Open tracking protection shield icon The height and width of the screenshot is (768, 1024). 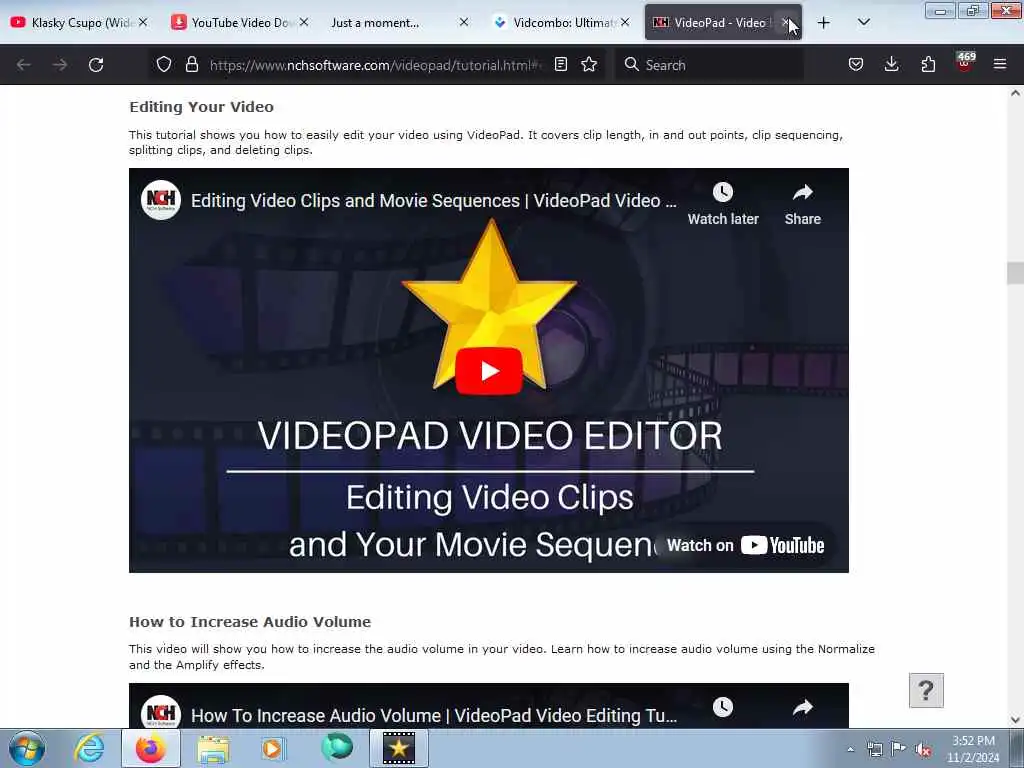point(164,65)
